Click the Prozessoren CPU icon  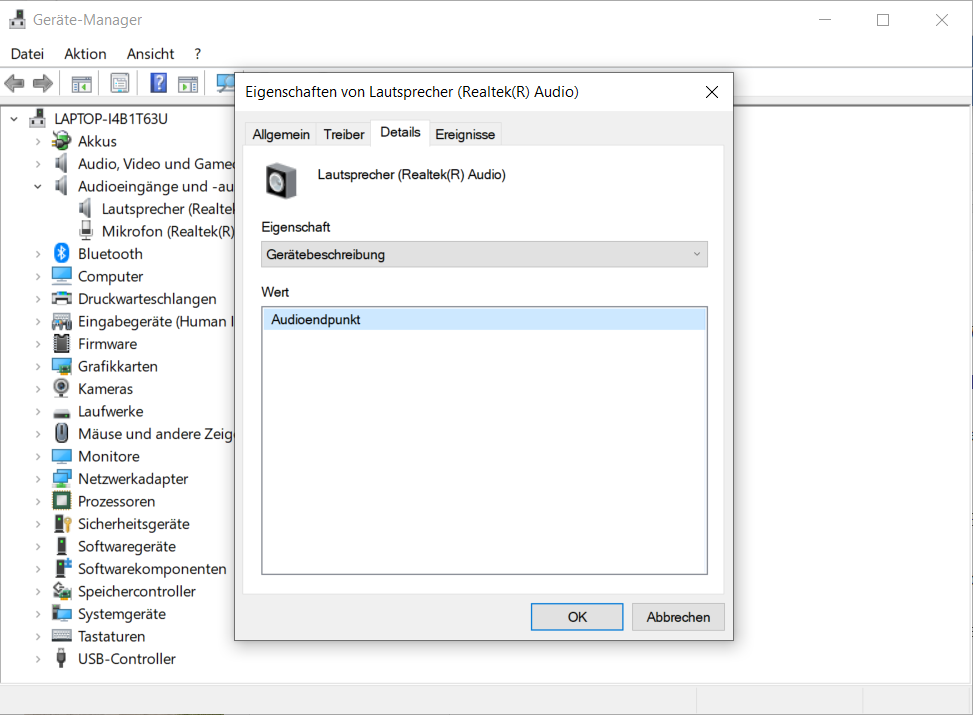(61, 500)
